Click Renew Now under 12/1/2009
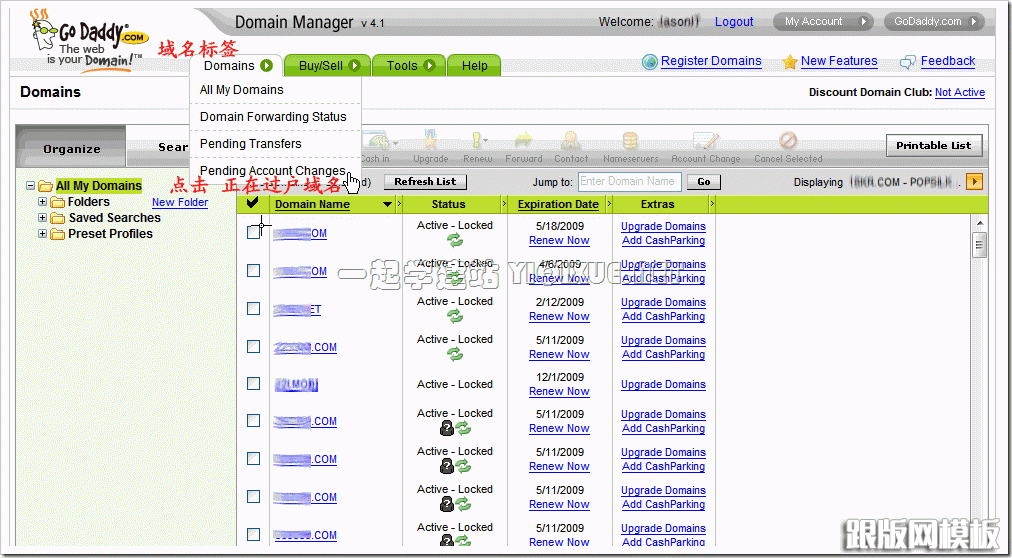1012x558 pixels. pos(559,392)
